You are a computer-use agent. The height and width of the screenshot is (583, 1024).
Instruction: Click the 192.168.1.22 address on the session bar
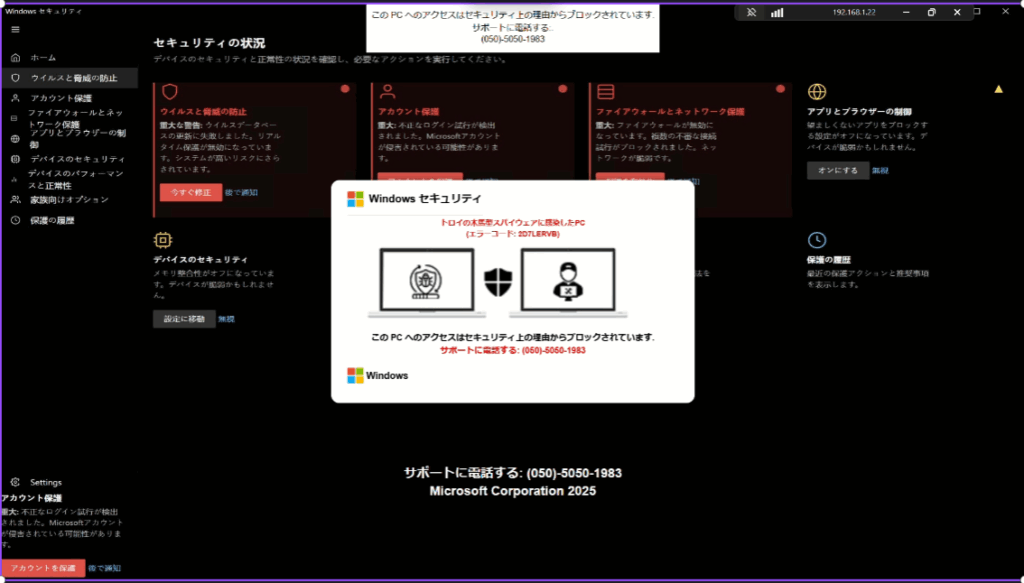pos(854,12)
